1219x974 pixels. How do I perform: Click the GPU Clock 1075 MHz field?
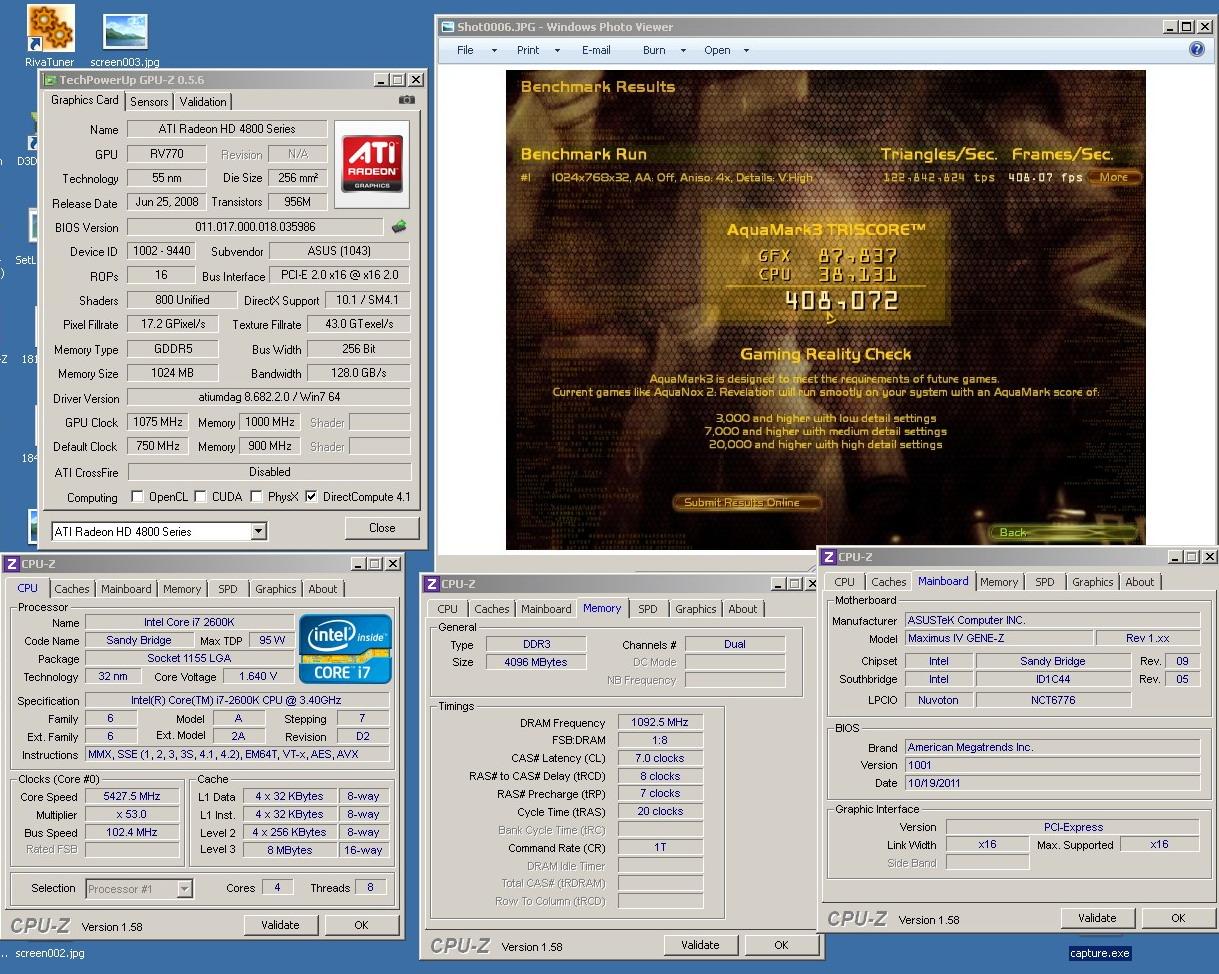point(160,422)
